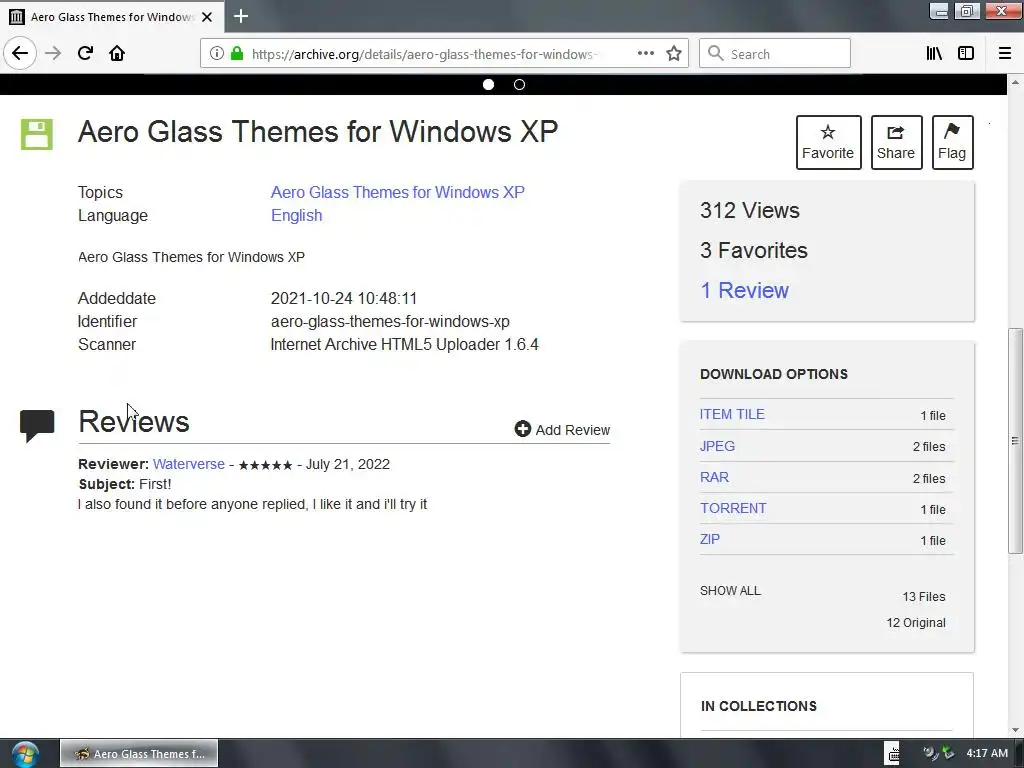
Task: Download the ZIP file
Action: pos(710,539)
